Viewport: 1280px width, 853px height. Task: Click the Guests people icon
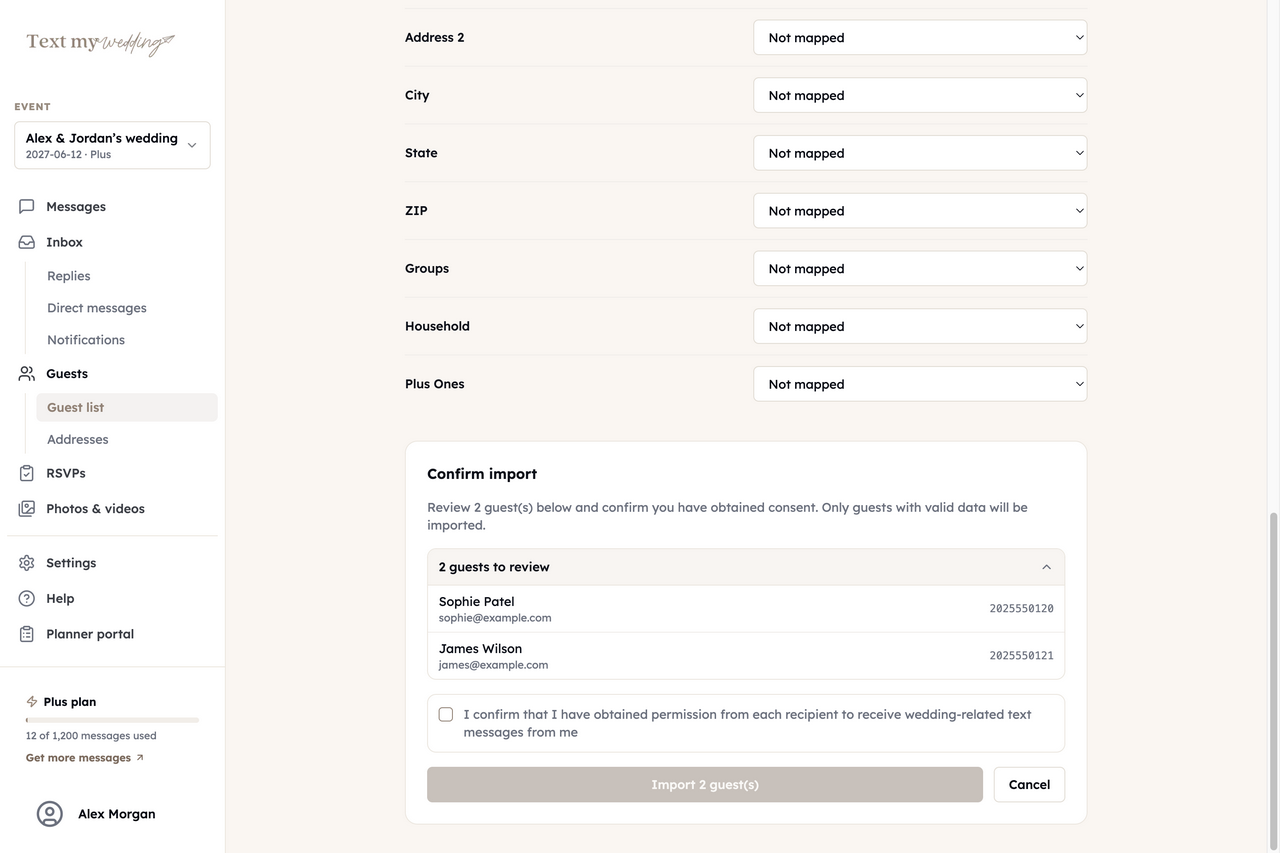pyautogui.click(x=27, y=373)
